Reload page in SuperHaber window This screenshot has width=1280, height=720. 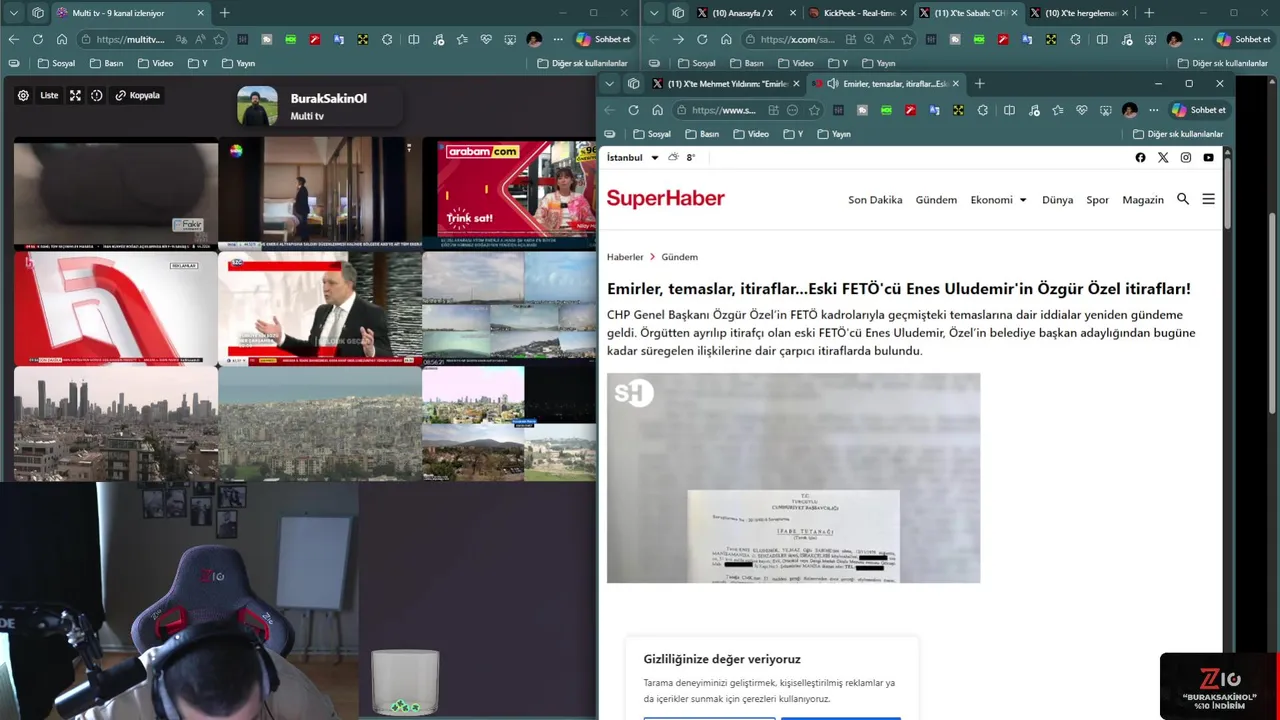click(633, 110)
